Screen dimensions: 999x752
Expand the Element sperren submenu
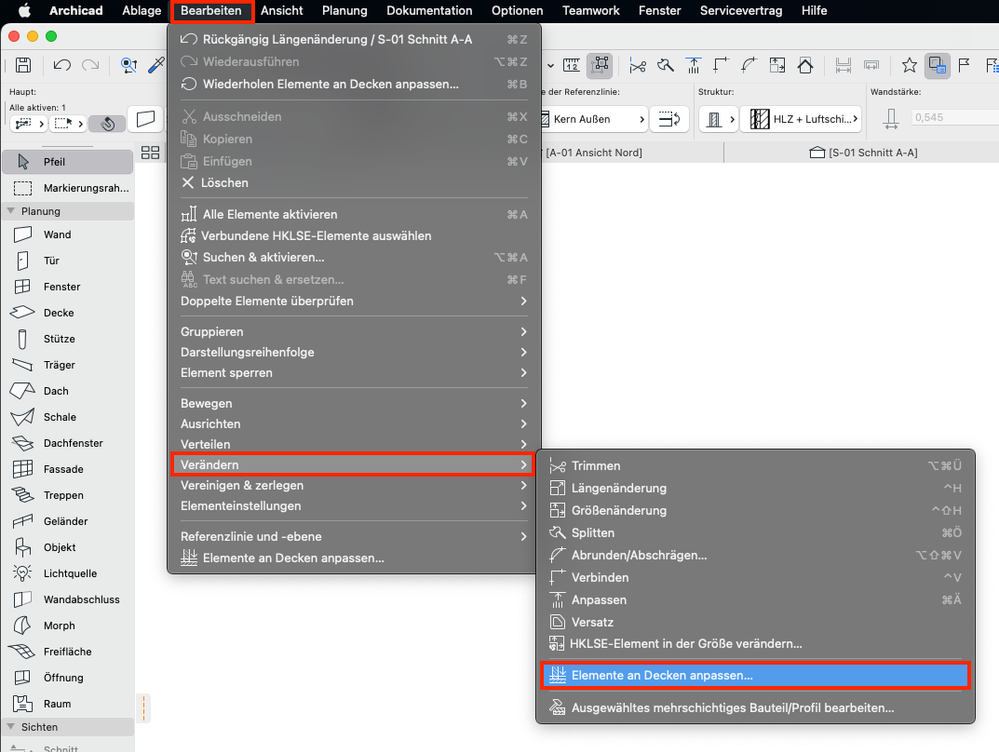[x=354, y=373]
